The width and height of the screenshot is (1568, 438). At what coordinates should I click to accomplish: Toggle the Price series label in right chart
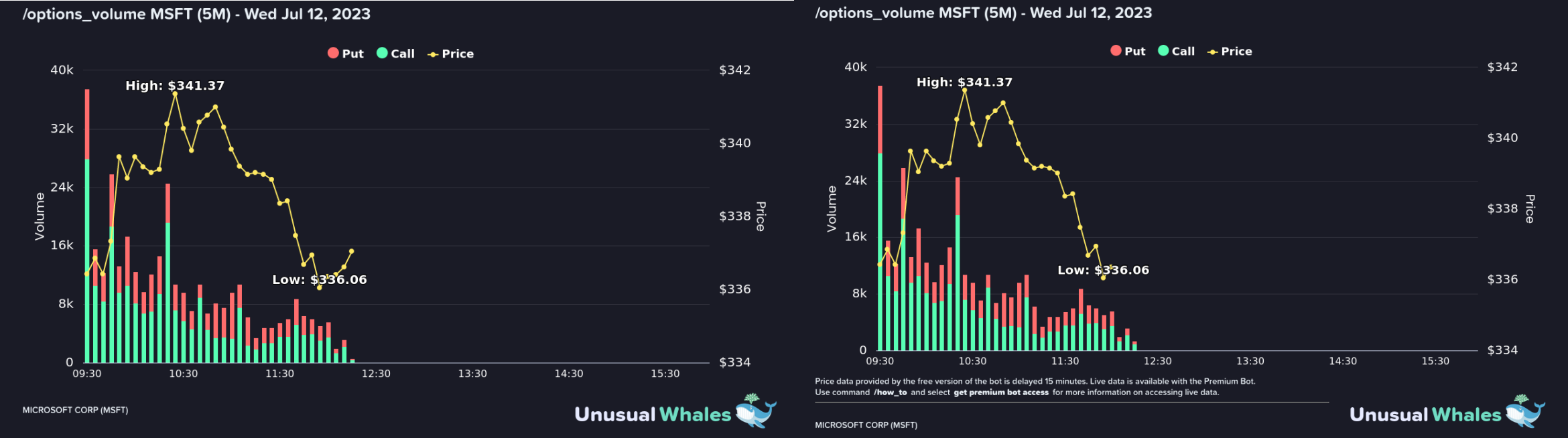click(1236, 51)
